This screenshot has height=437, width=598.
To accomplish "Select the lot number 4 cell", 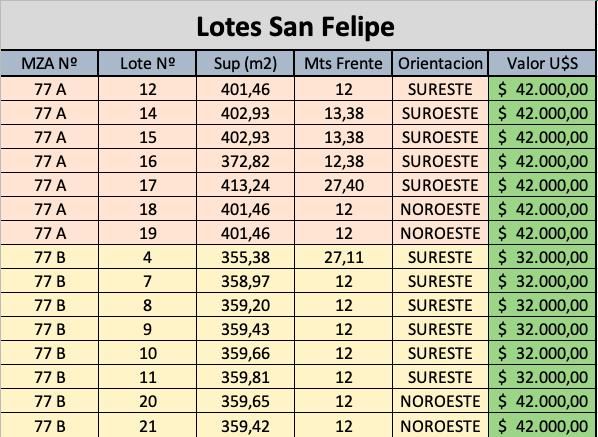I will pos(147,257).
